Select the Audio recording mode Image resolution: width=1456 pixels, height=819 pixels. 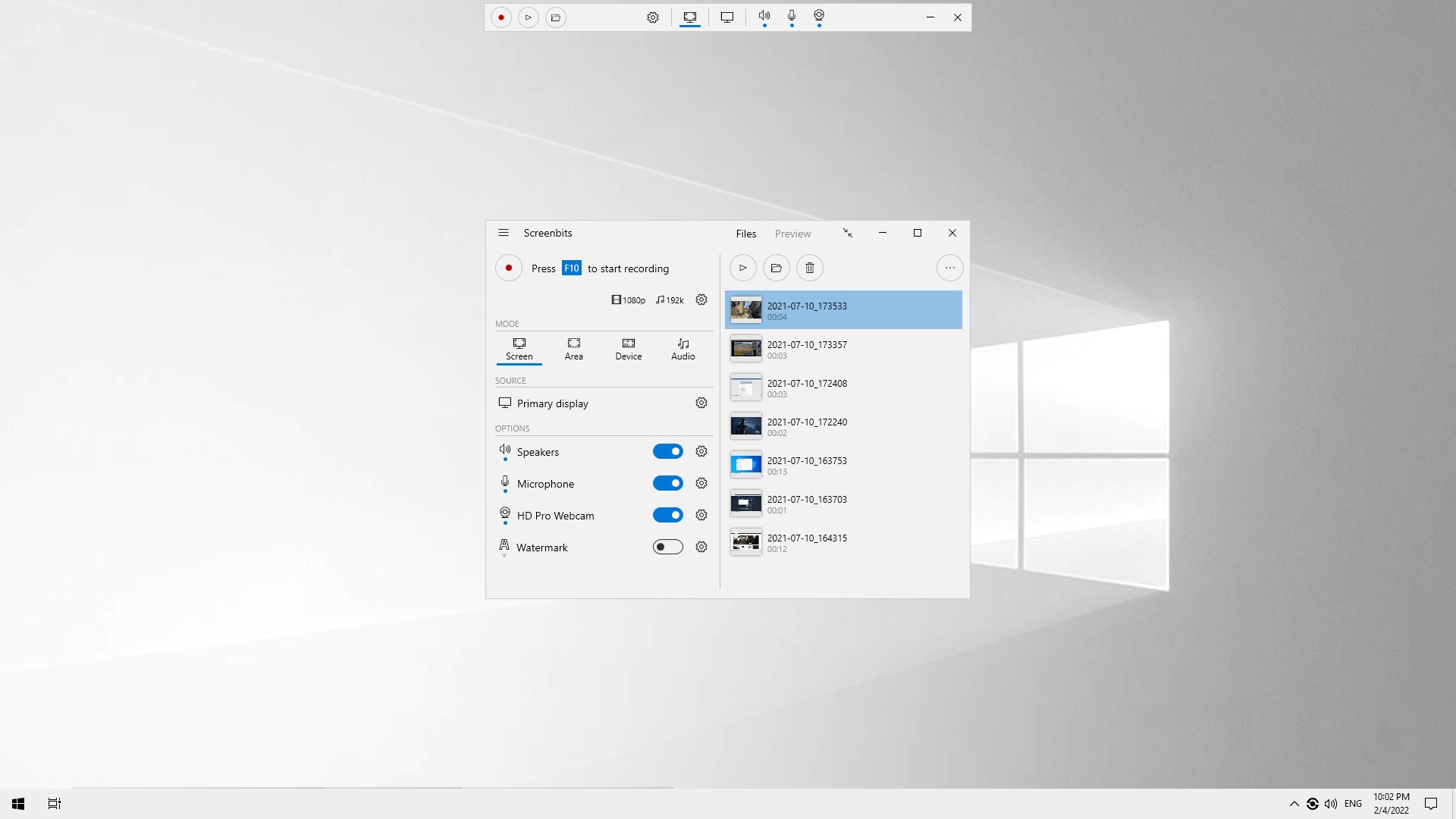click(x=682, y=350)
